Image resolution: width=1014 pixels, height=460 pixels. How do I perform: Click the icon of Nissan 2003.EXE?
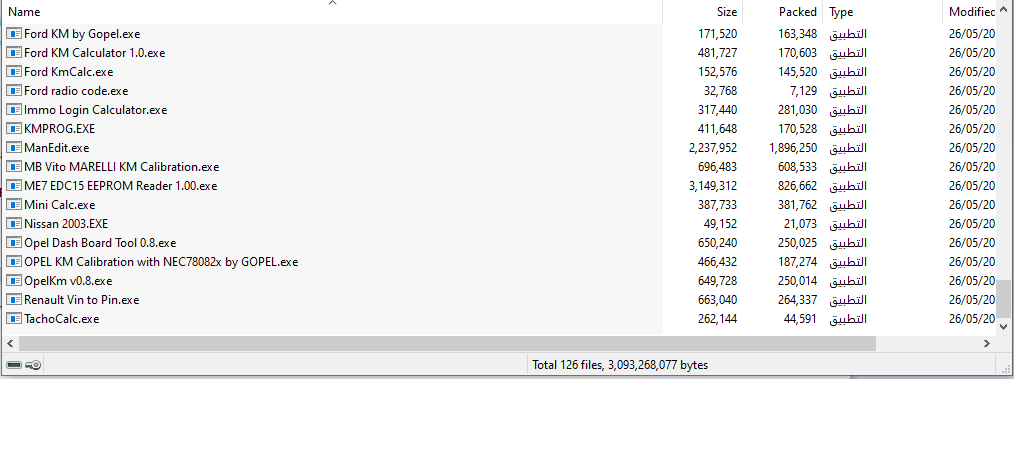pos(14,224)
